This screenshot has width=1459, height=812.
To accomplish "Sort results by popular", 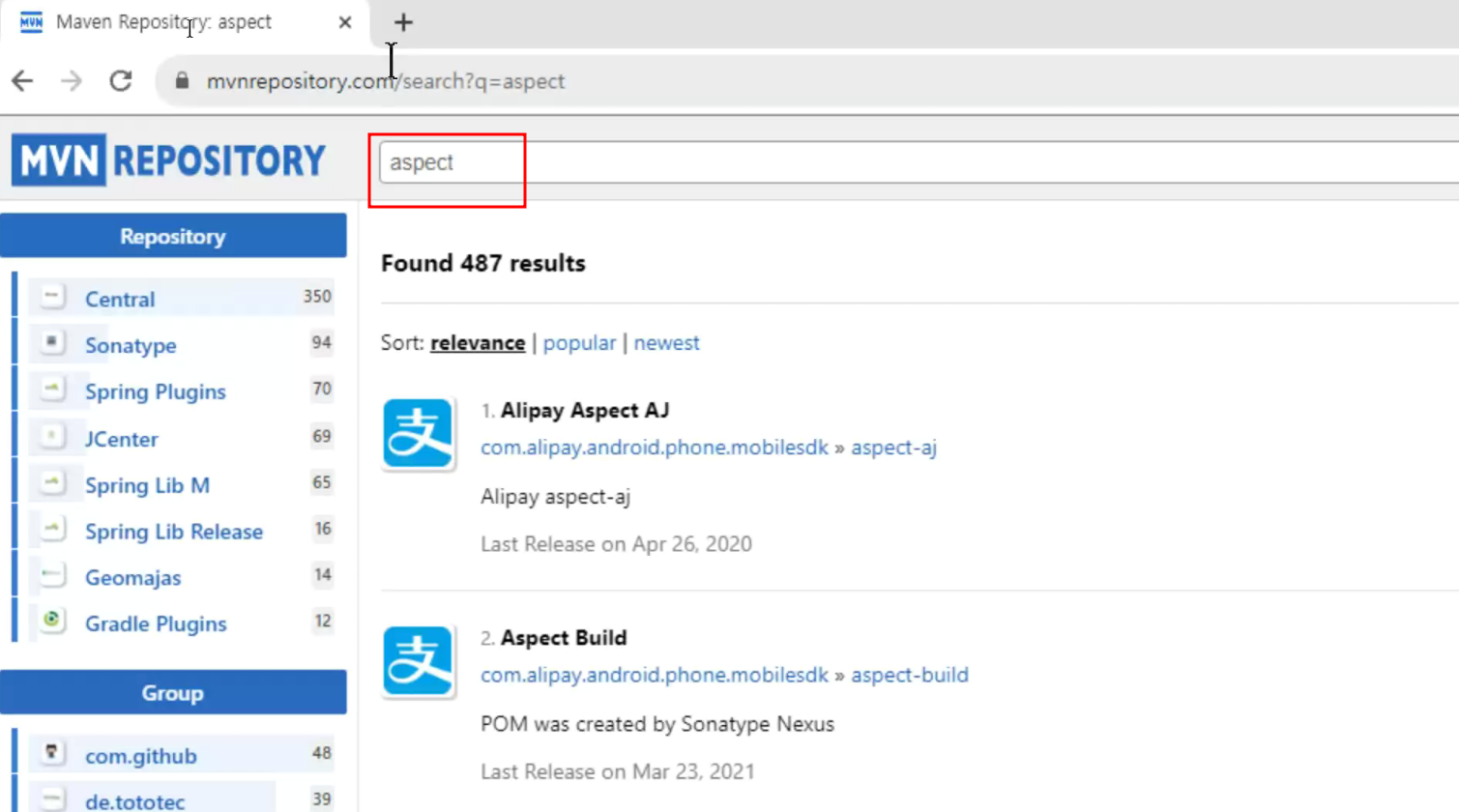I will click(579, 343).
